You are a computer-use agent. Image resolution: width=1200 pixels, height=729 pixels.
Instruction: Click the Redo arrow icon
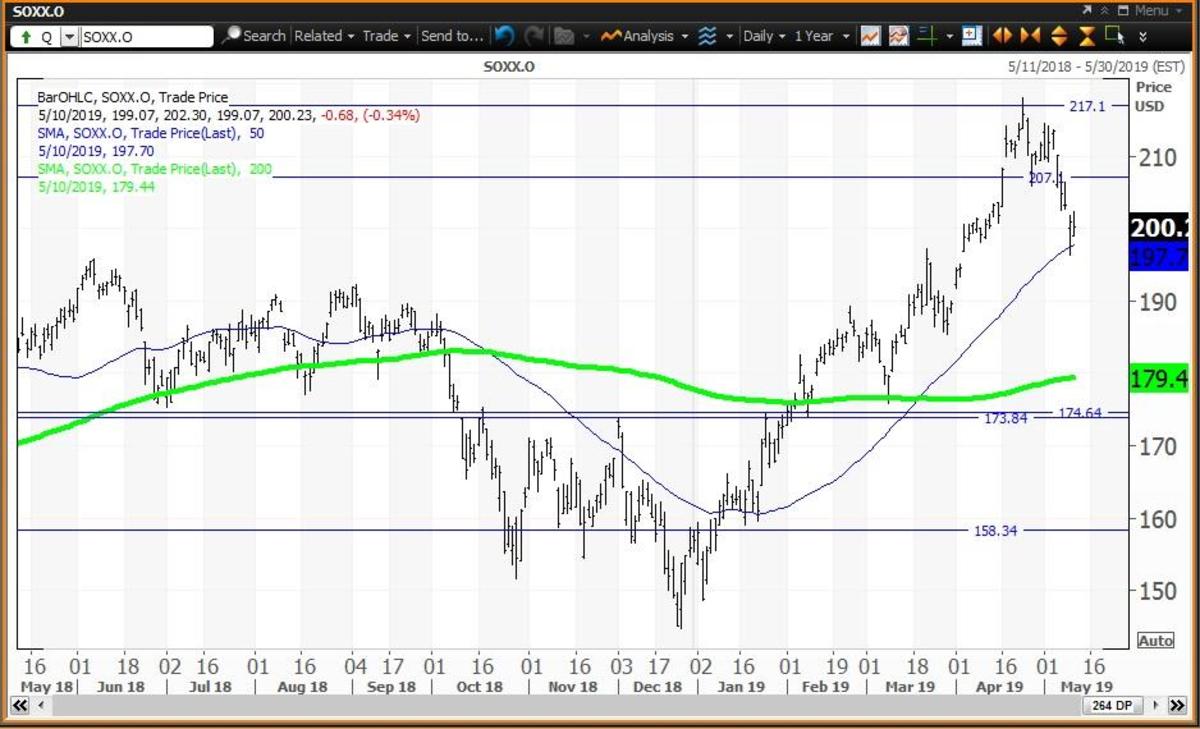pyautogui.click(x=534, y=36)
